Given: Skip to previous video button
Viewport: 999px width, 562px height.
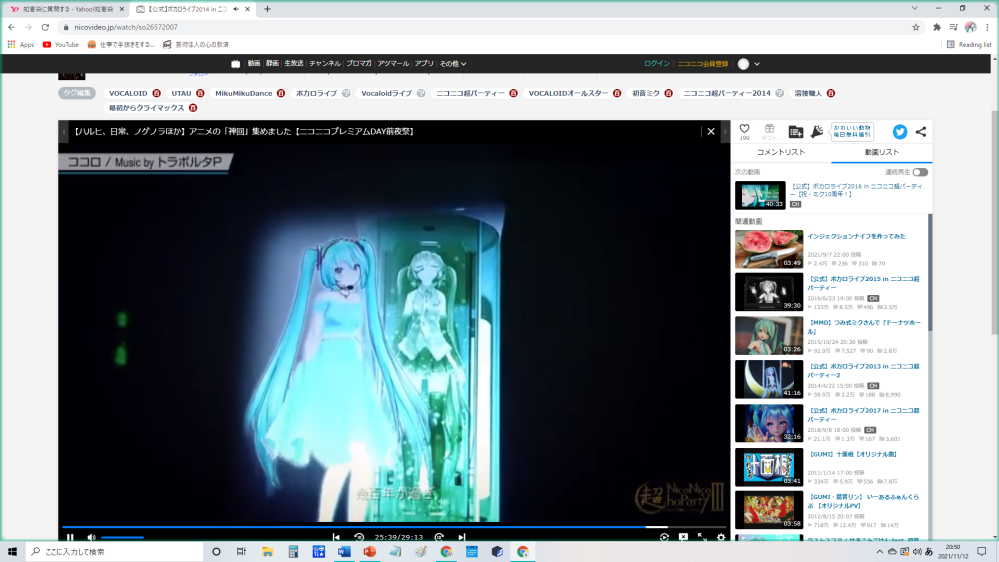Looking at the screenshot, I should click(x=336, y=537).
